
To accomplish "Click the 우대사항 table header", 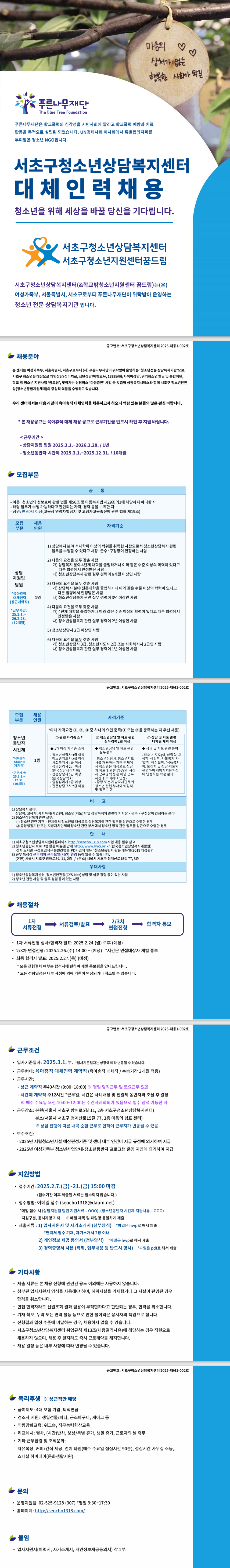I will point(97,867).
